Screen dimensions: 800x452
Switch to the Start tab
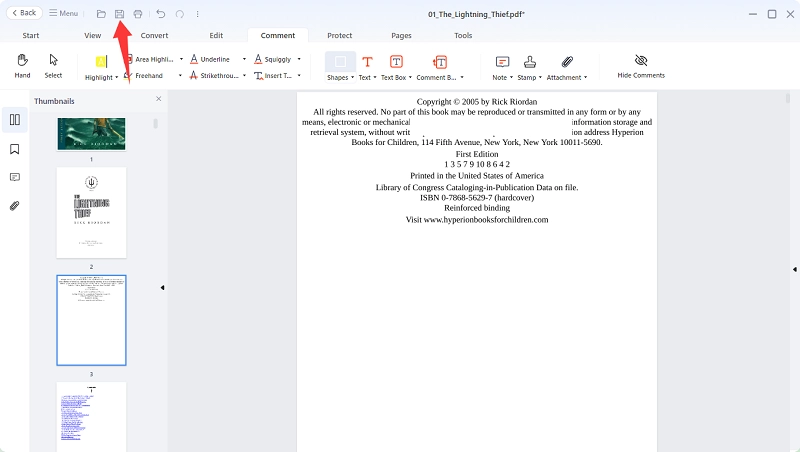[x=31, y=35]
